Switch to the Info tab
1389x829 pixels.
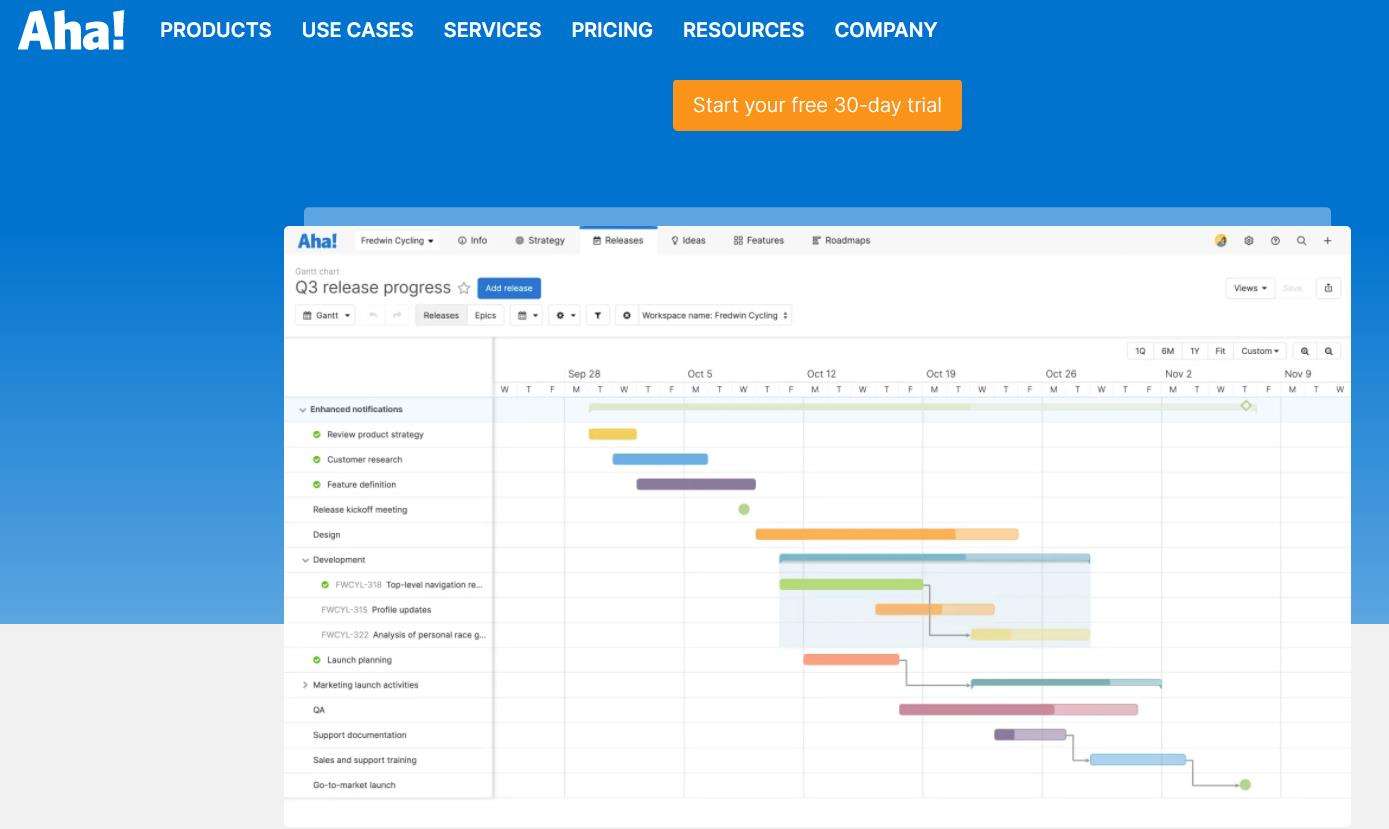472,241
